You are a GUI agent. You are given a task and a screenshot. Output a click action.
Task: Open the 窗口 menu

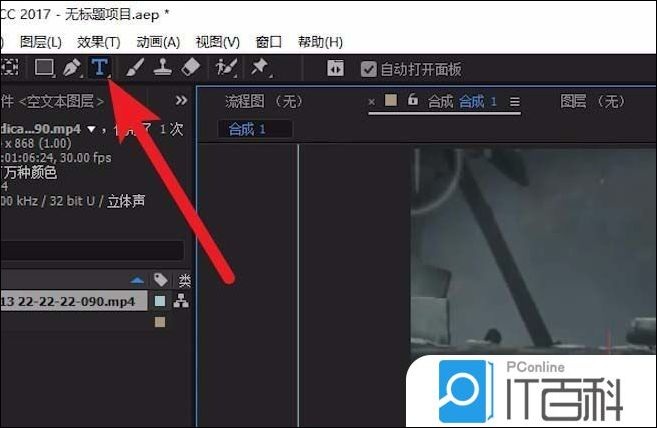[269, 42]
